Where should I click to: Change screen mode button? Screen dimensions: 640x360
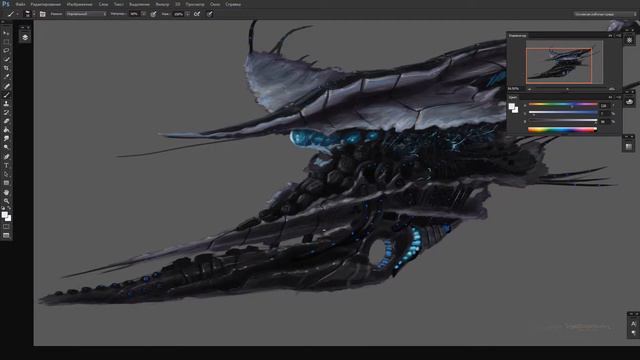6,236
